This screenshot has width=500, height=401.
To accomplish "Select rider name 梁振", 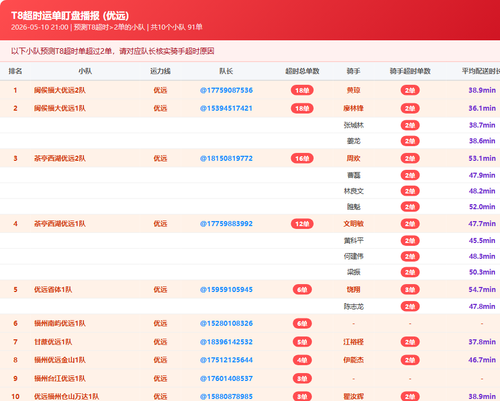I will pos(354,272).
